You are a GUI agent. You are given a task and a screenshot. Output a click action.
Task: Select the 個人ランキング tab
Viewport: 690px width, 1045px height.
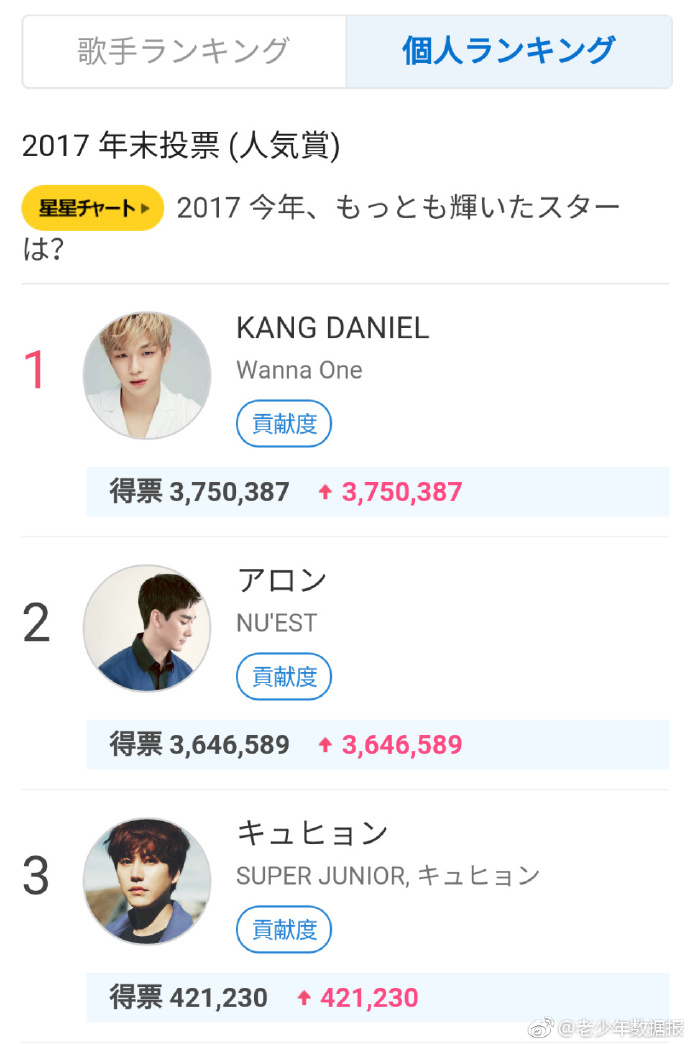(x=509, y=51)
